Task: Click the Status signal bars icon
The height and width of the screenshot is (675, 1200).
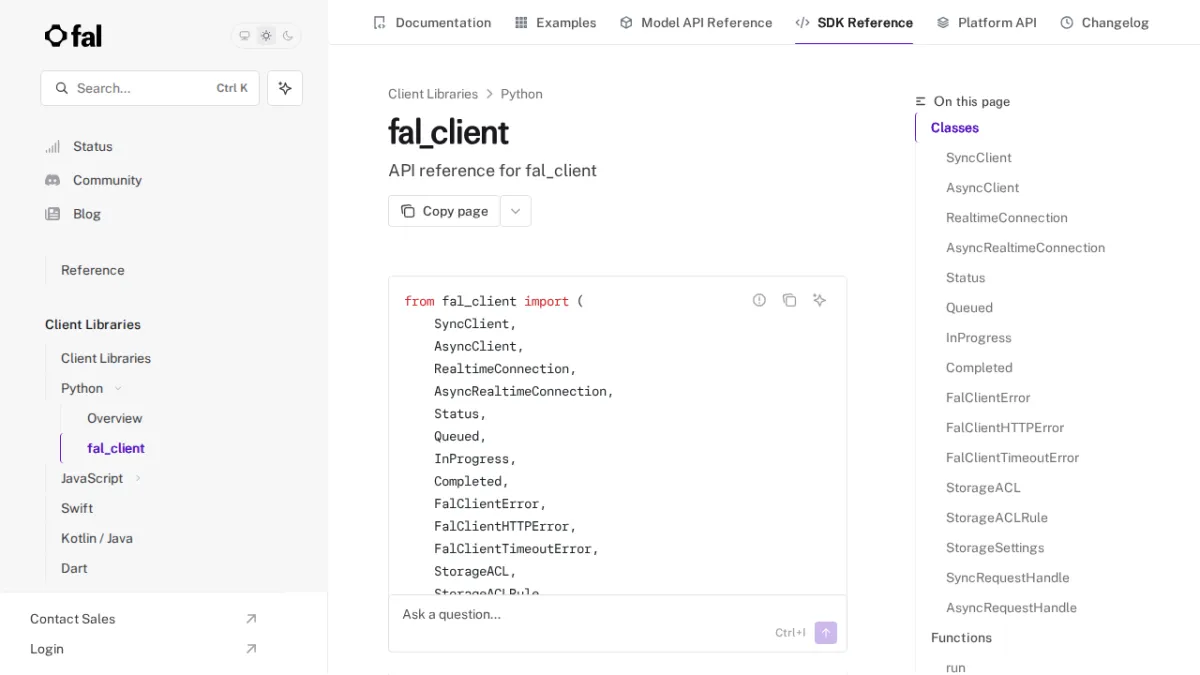Action: [53, 147]
